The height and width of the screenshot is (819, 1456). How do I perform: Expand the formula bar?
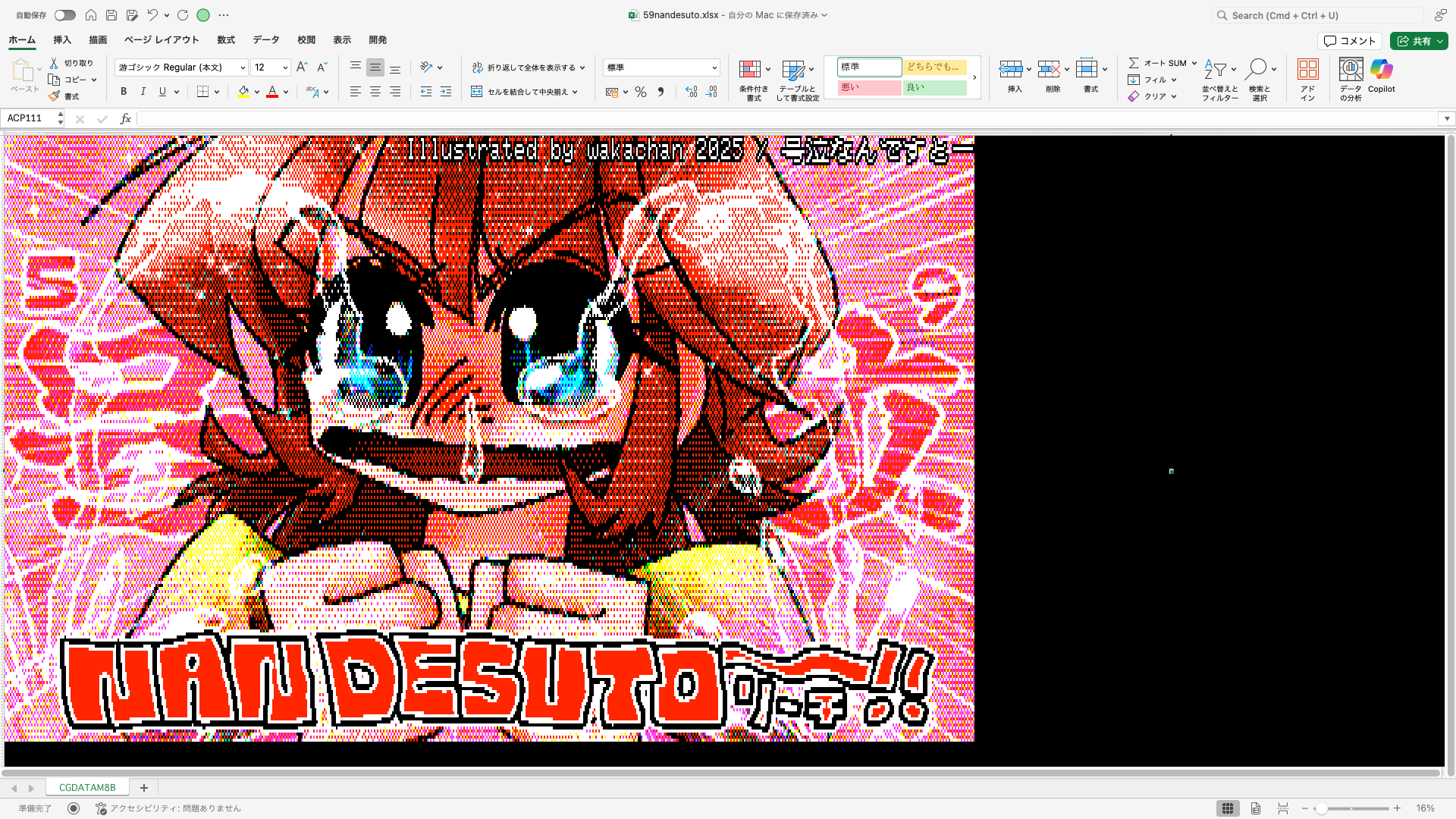tap(1447, 118)
